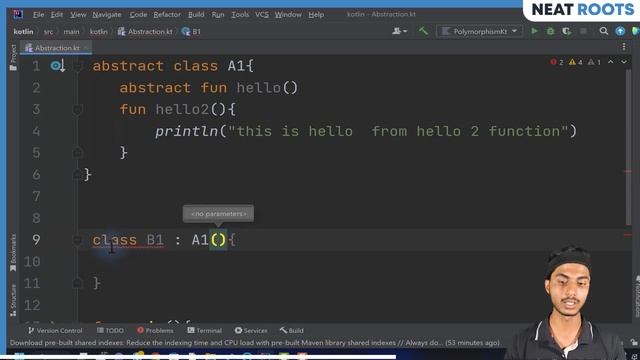Open the Problems tool window
The image size is (640, 360).
click(155, 331)
